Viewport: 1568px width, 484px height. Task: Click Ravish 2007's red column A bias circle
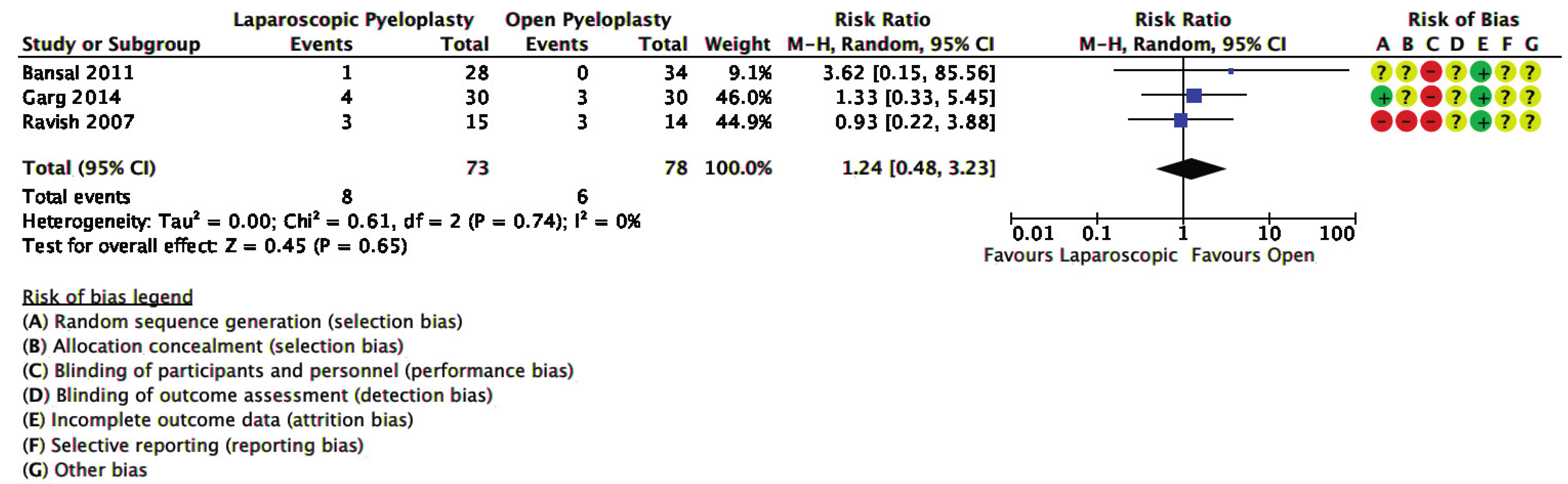pyautogui.click(x=1382, y=122)
